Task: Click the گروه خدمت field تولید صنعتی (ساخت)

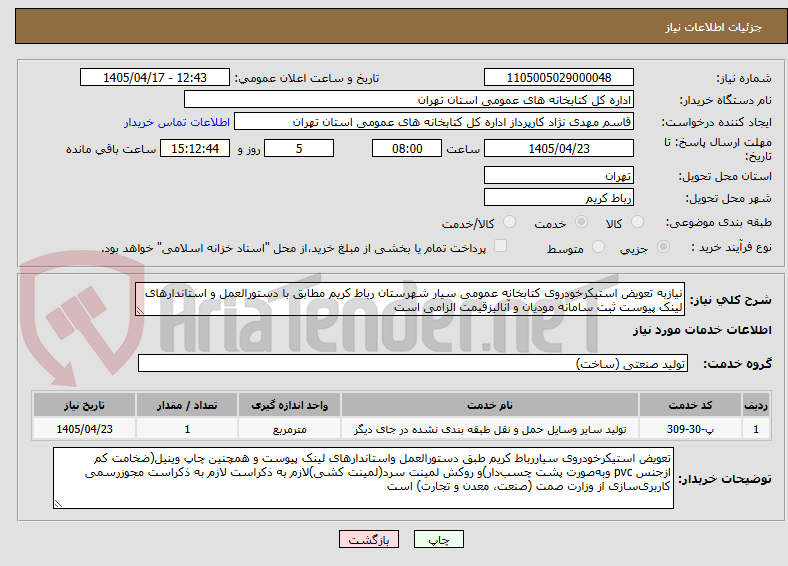Action: (x=413, y=363)
